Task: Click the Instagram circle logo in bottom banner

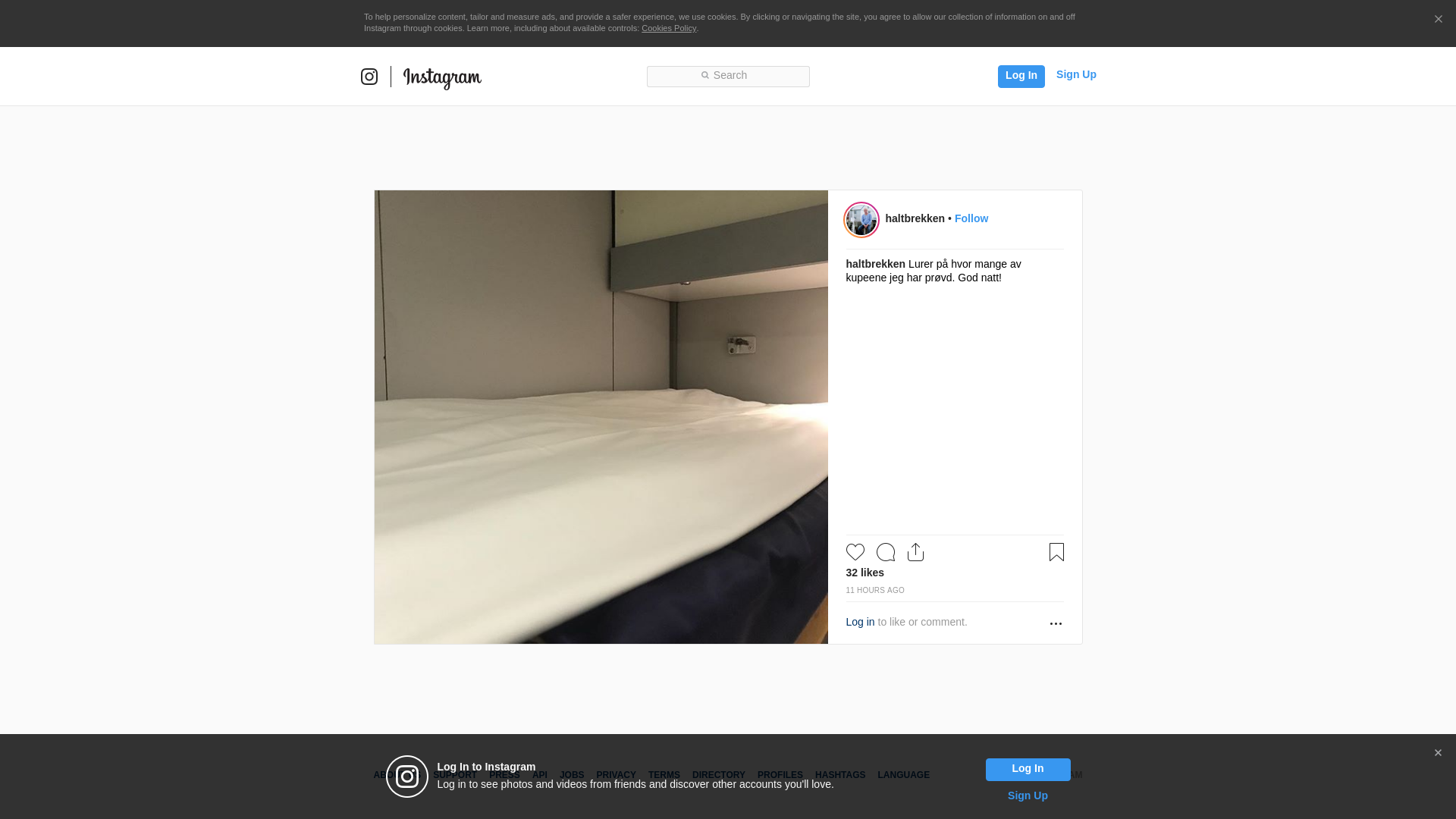Action: 407,777
